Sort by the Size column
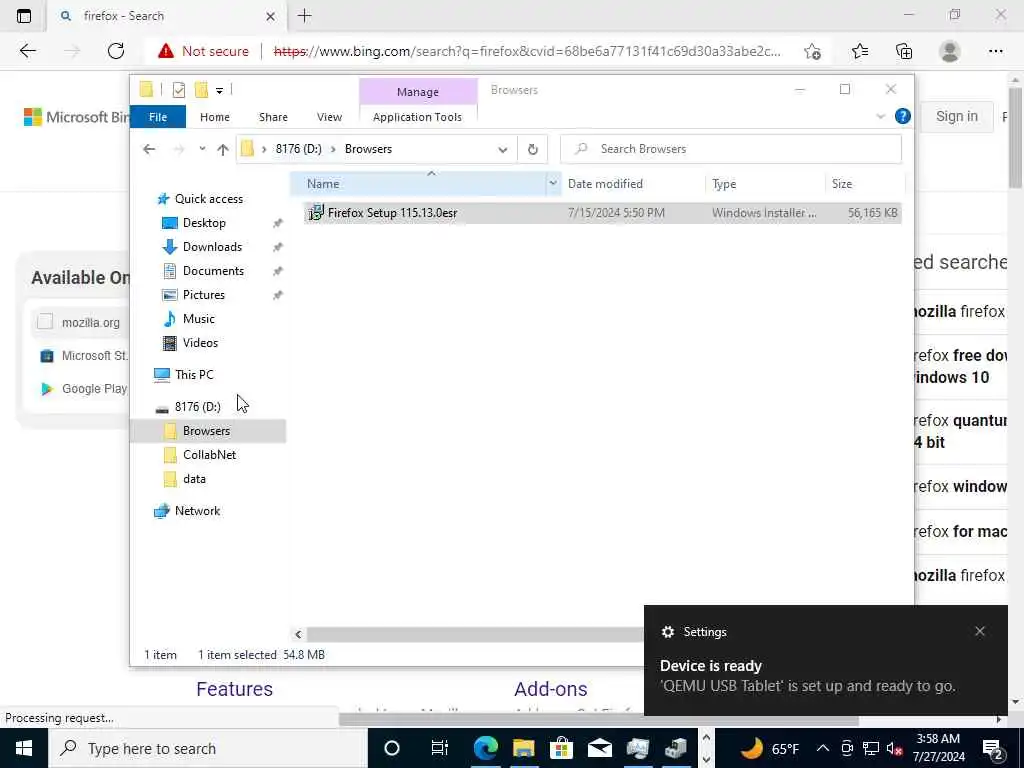The width and height of the screenshot is (1024, 768). click(842, 184)
